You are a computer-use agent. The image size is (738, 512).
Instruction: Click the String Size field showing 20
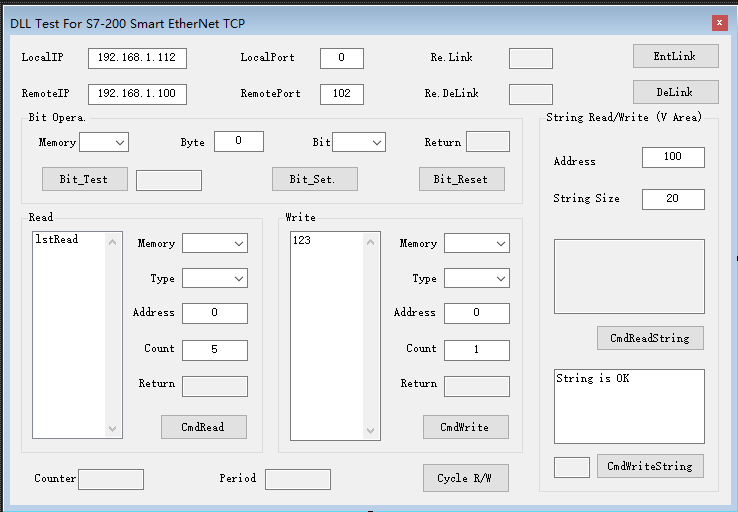[674, 199]
